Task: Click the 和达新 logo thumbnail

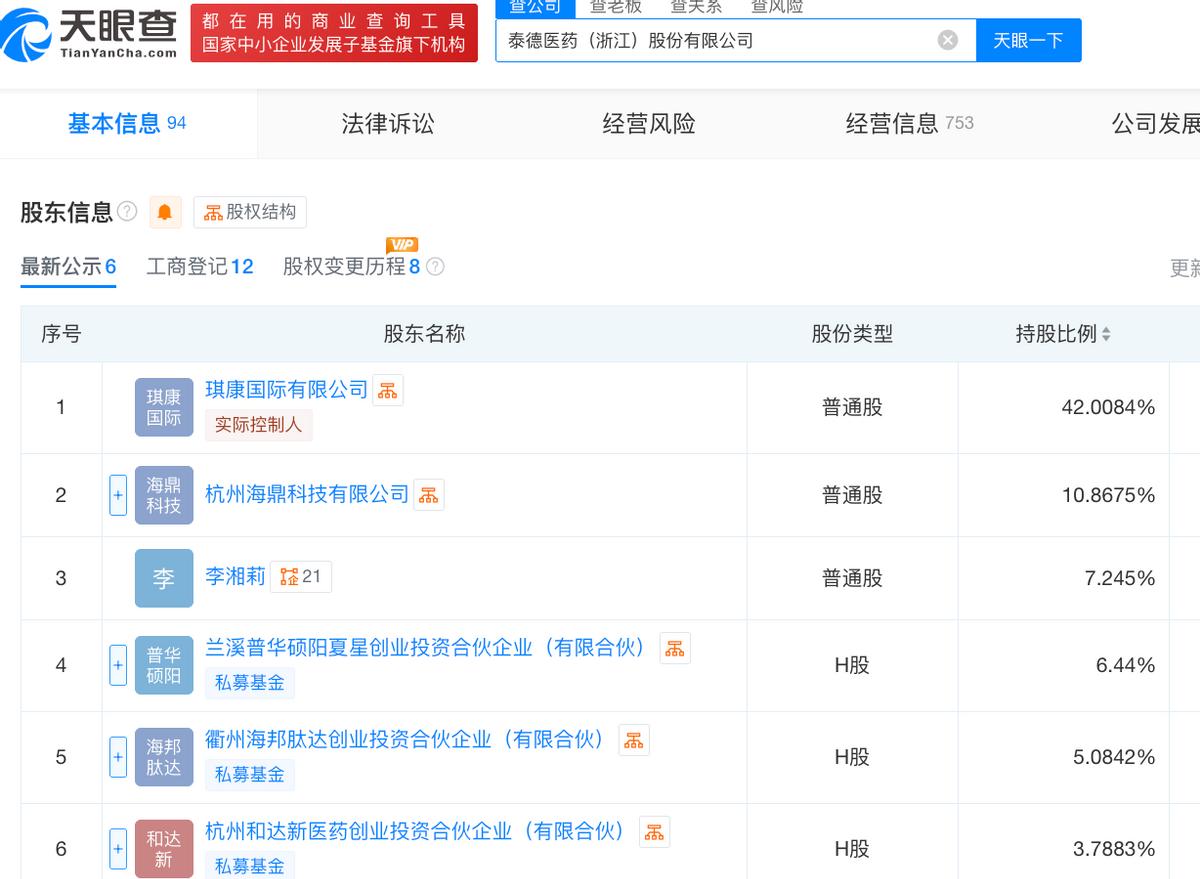Action: point(164,849)
